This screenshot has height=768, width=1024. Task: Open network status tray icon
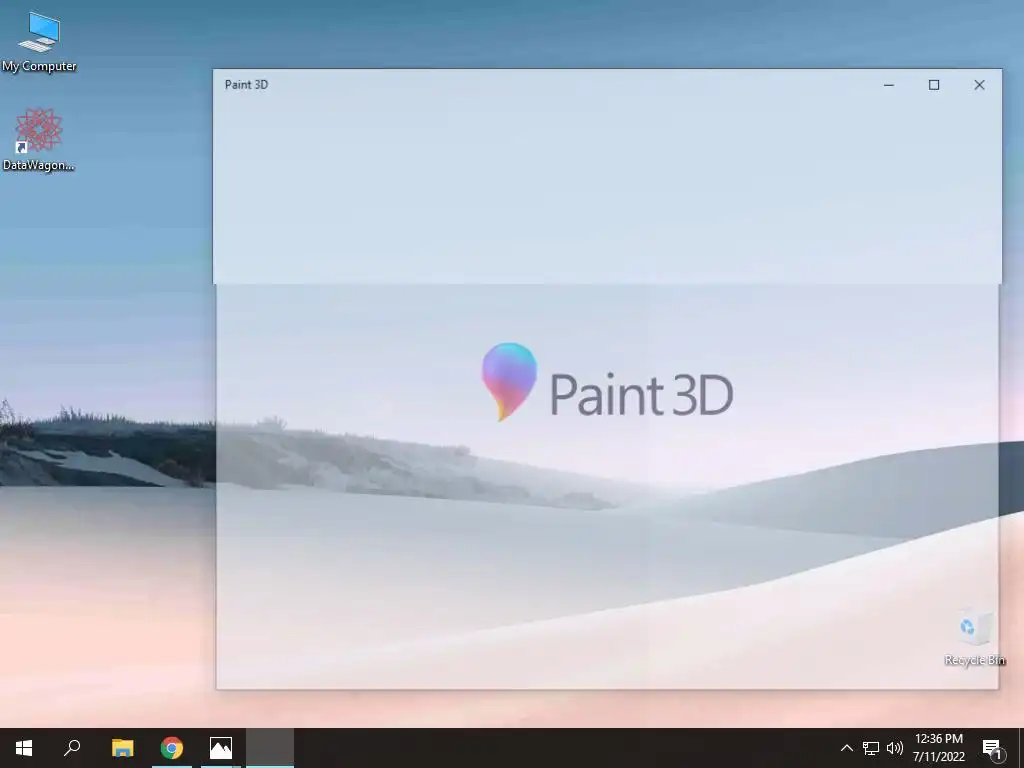point(871,748)
